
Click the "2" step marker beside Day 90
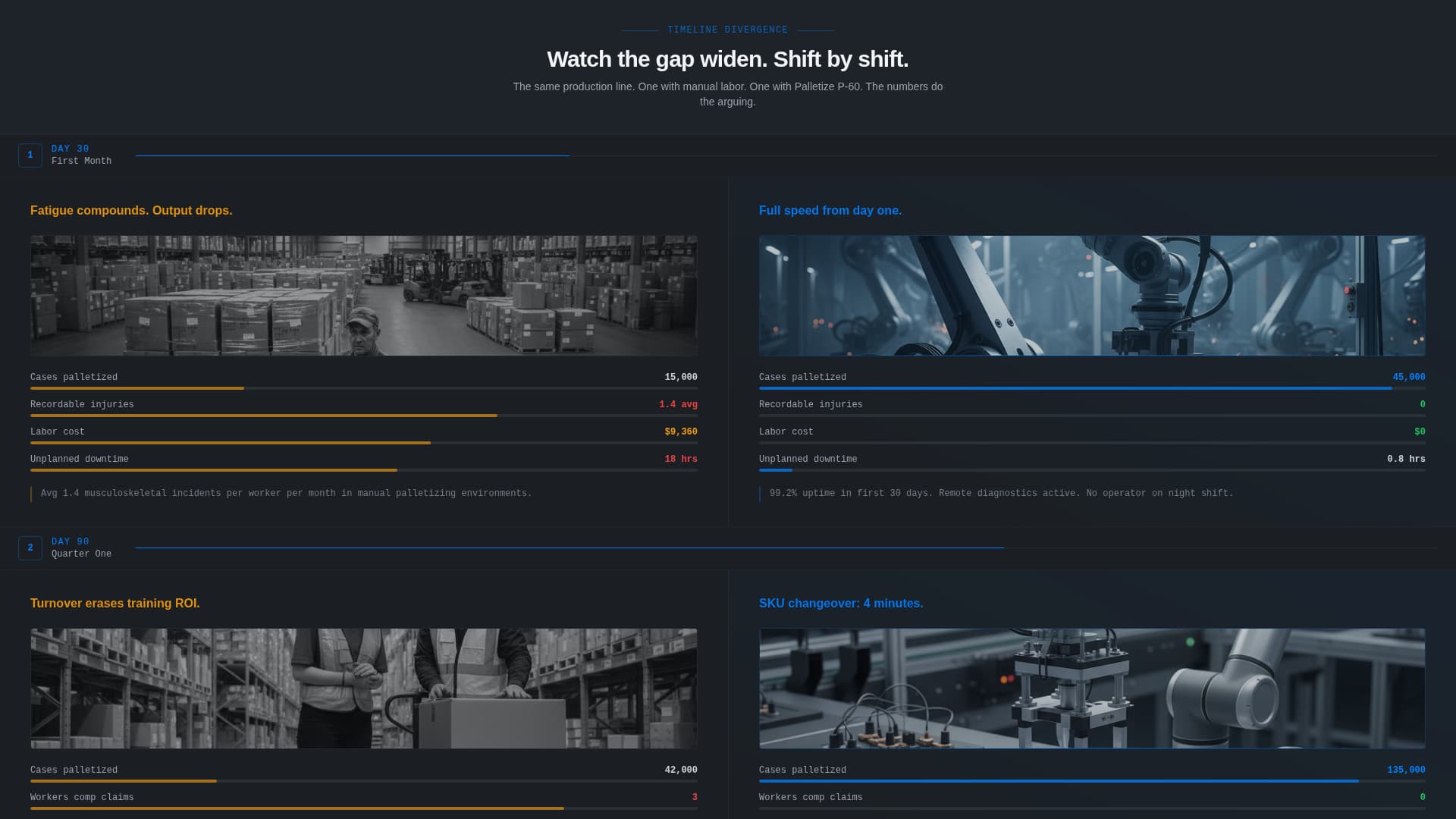click(x=30, y=548)
